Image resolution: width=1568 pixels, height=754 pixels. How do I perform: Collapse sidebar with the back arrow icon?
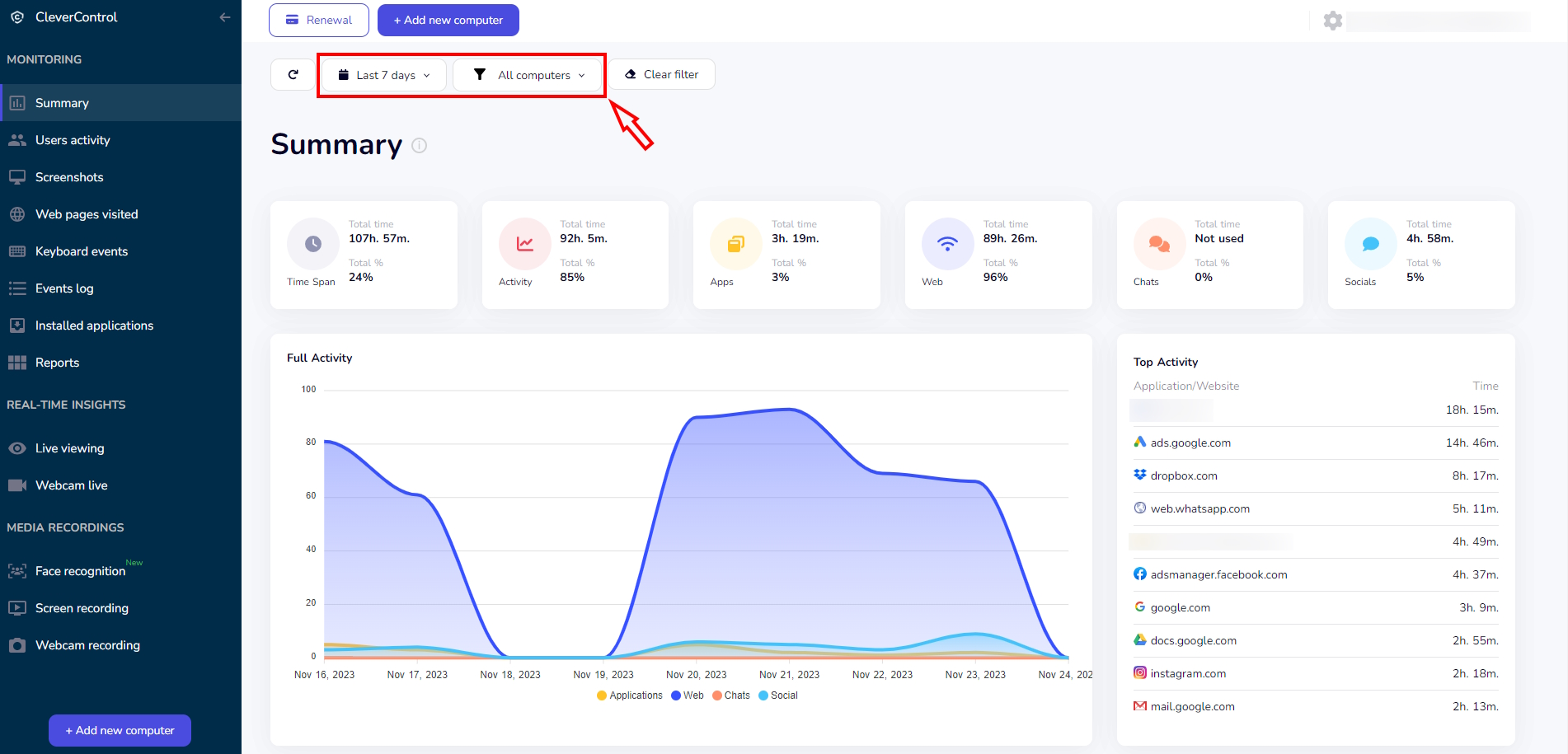[x=224, y=17]
